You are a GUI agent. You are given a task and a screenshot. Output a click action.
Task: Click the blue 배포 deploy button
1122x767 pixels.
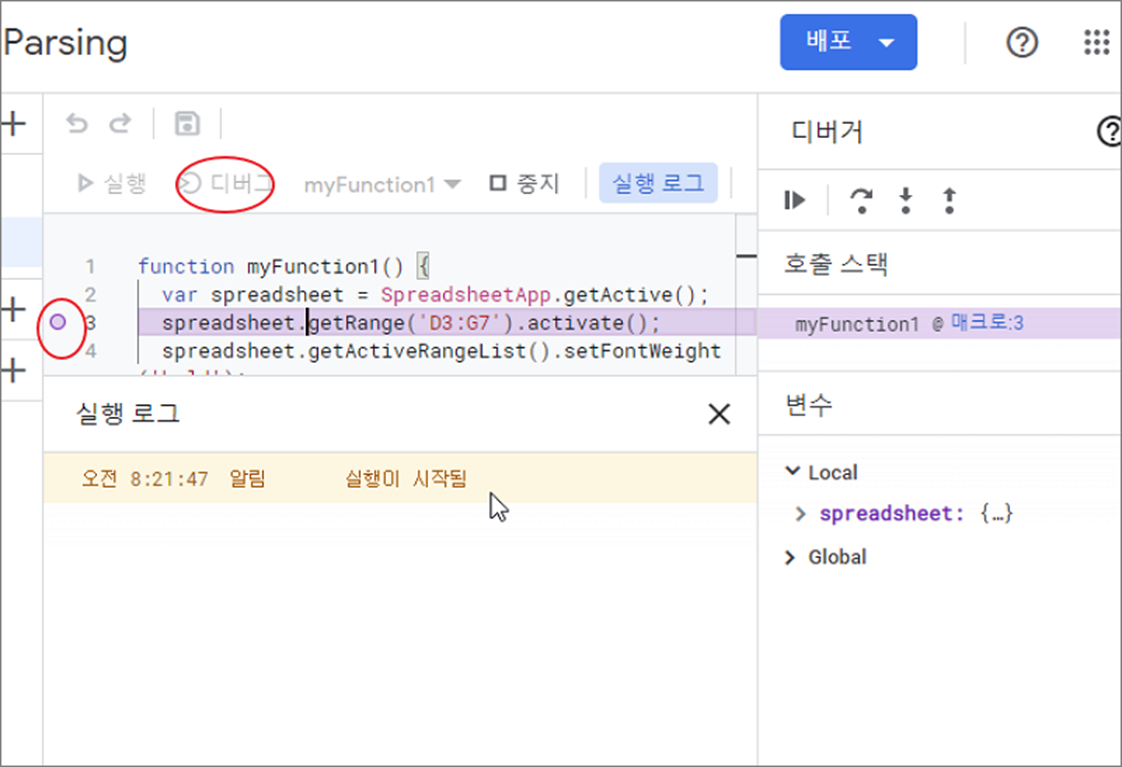[848, 42]
